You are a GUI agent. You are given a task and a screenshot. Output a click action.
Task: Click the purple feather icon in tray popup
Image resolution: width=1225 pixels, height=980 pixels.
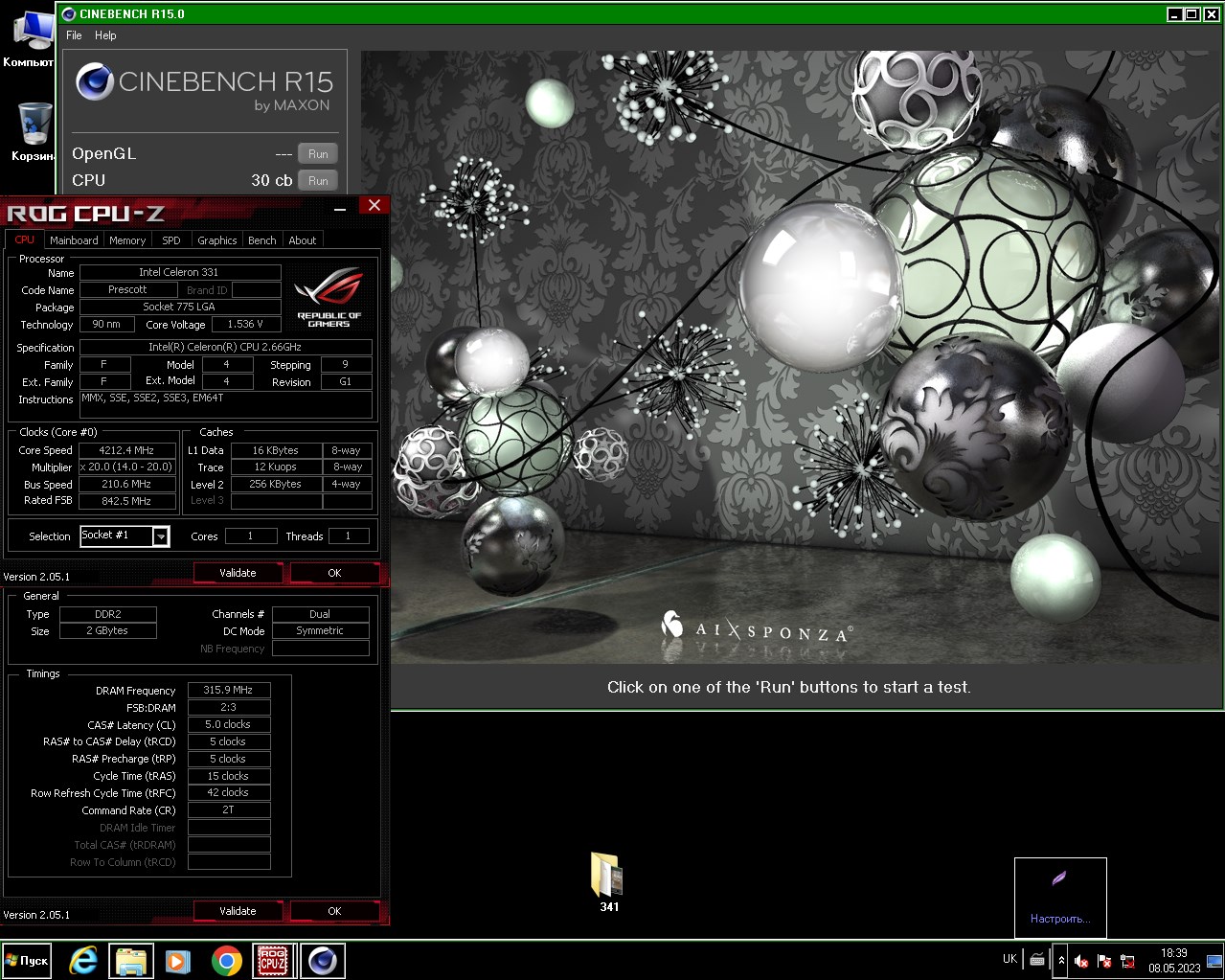(1059, 879)
